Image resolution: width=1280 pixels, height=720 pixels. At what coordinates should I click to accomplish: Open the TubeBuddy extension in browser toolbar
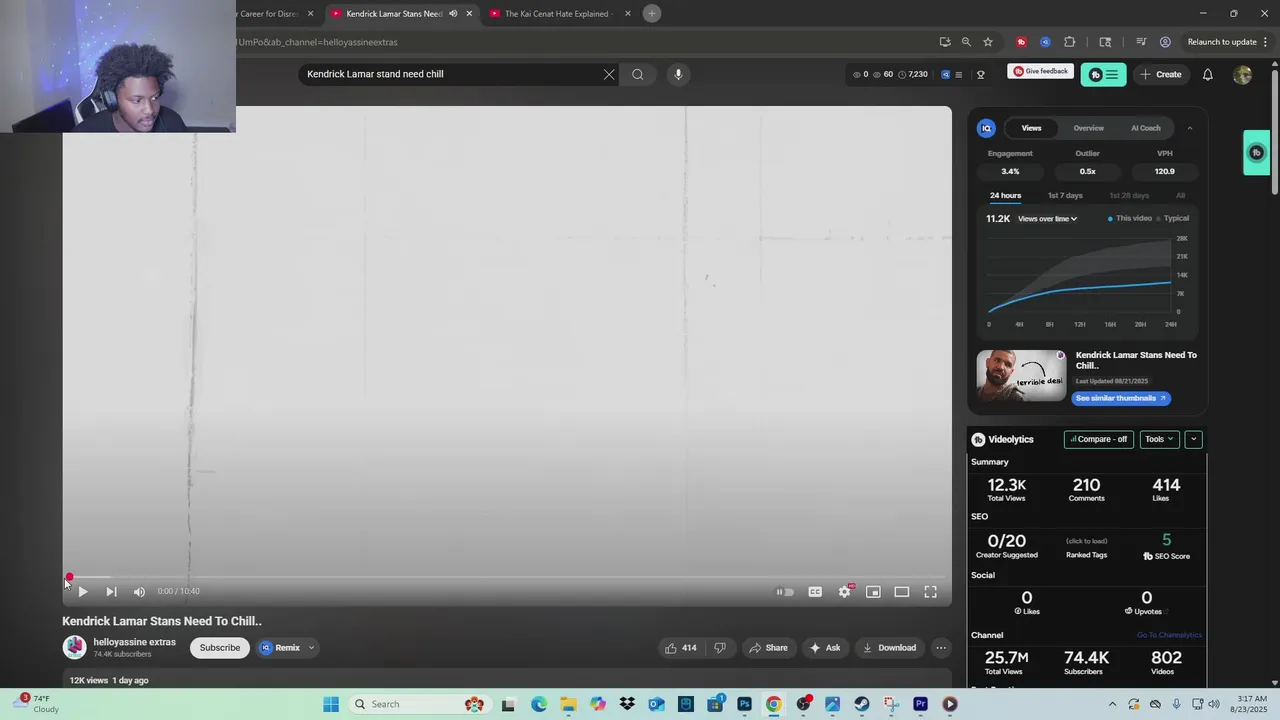(1021, 42)
